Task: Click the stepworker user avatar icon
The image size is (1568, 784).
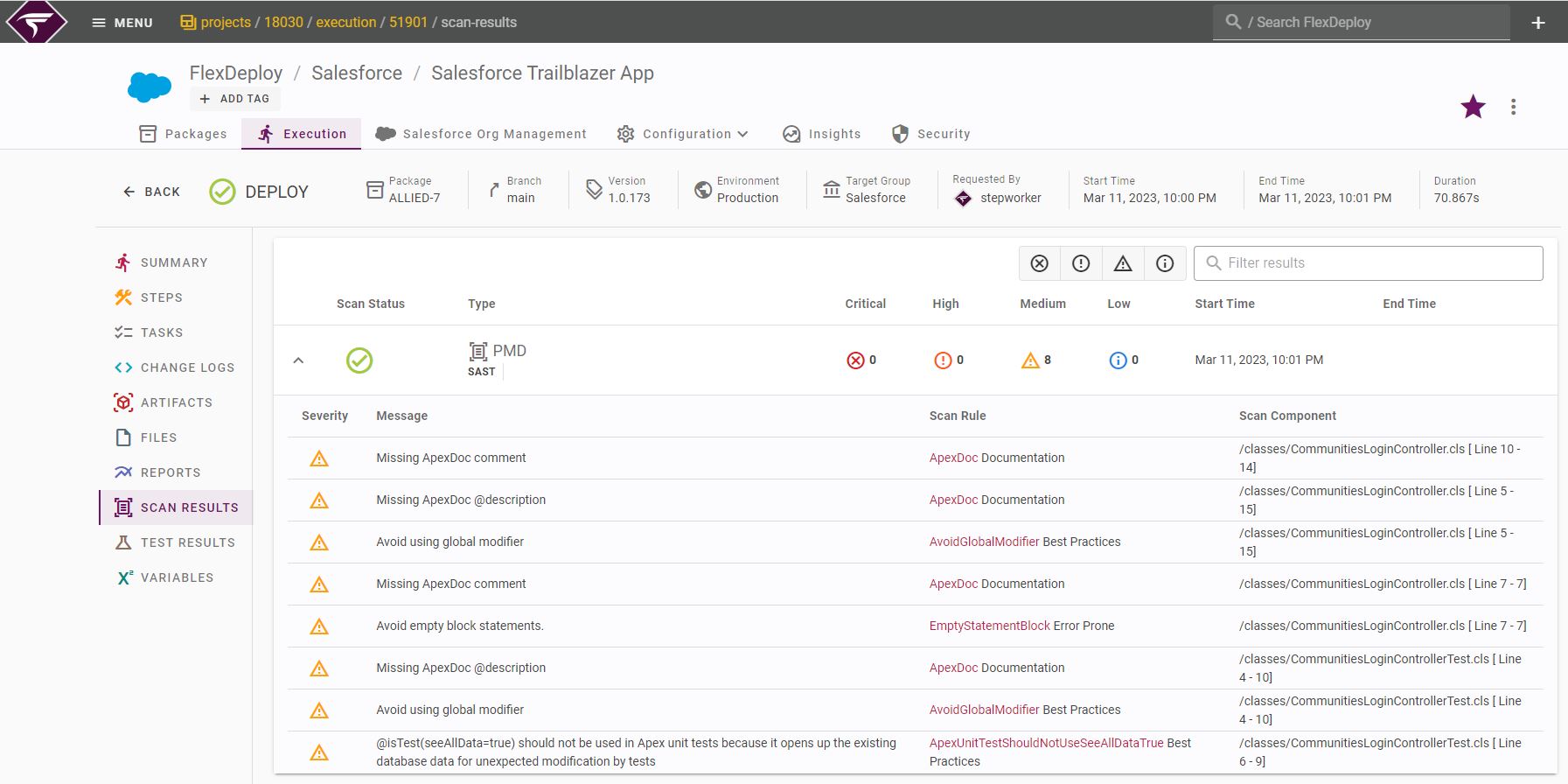Action: (x=963, y=199)
